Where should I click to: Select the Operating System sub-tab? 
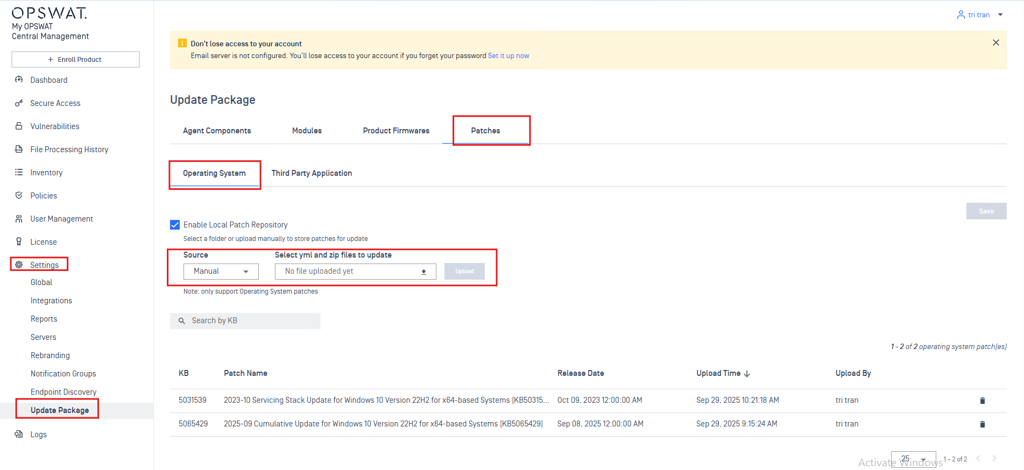214,174
